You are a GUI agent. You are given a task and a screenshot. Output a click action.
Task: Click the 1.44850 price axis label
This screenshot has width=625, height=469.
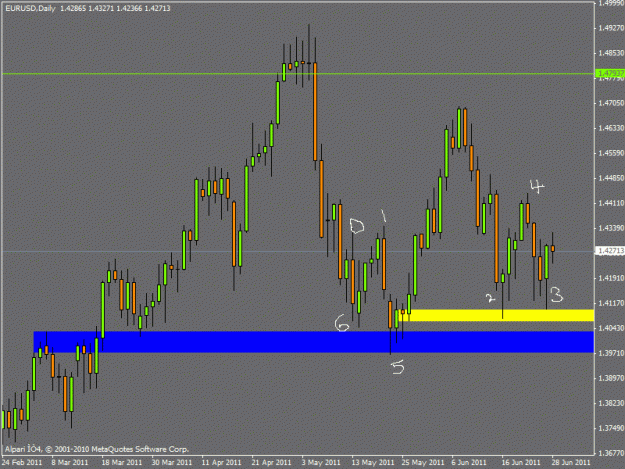click(611, 178)
